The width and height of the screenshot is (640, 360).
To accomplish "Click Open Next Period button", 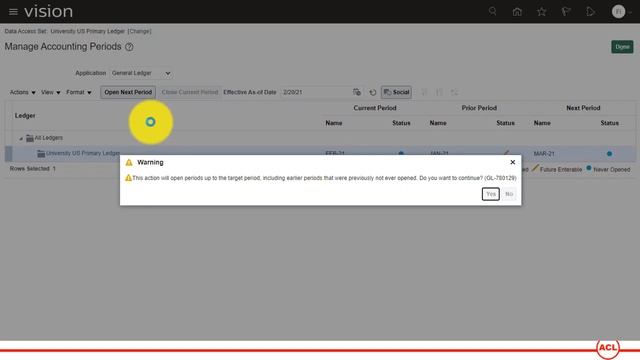I will [x=128, y=92].
